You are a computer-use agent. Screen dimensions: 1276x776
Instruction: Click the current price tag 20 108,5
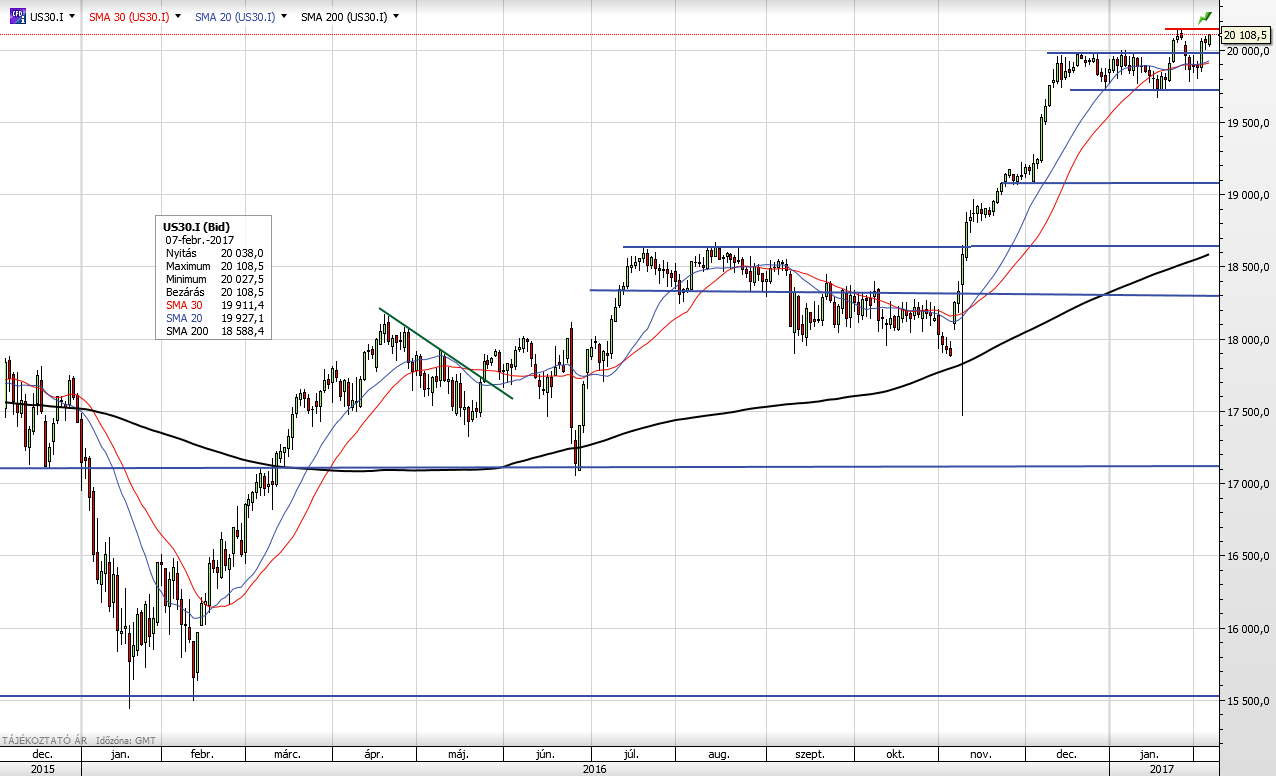pyautogui.click(x=1246, y=35)
